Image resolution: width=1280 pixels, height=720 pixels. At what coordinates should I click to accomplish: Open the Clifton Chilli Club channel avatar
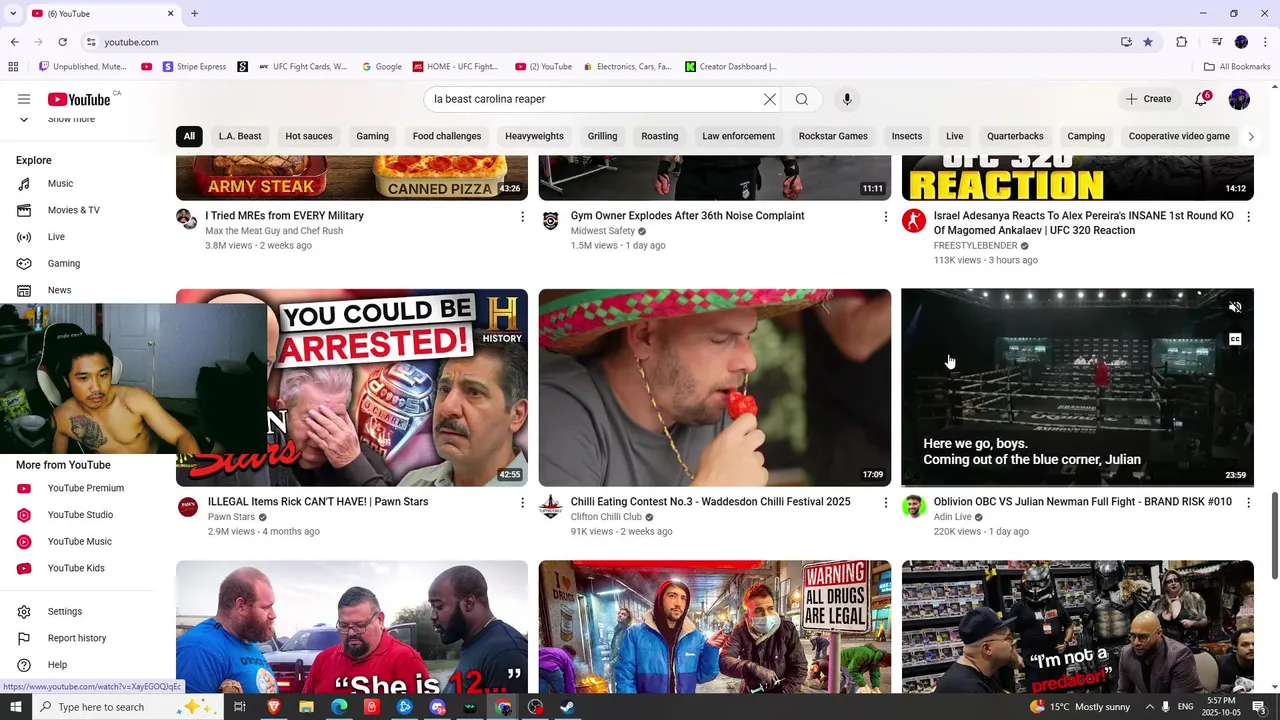click(x=550, y=506)
